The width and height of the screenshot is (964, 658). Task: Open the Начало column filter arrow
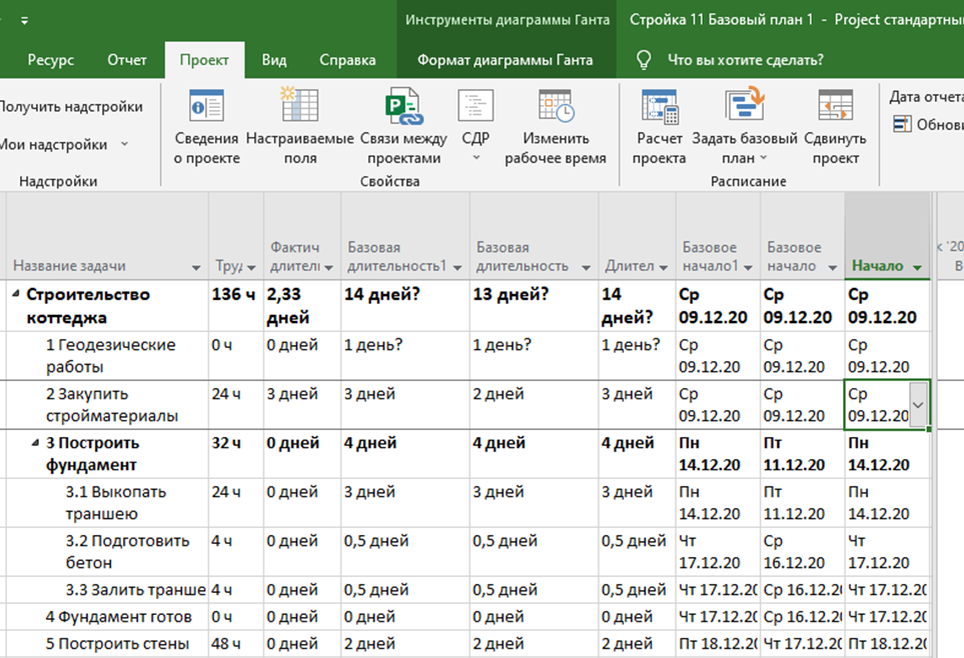click(x=917, y=268)
